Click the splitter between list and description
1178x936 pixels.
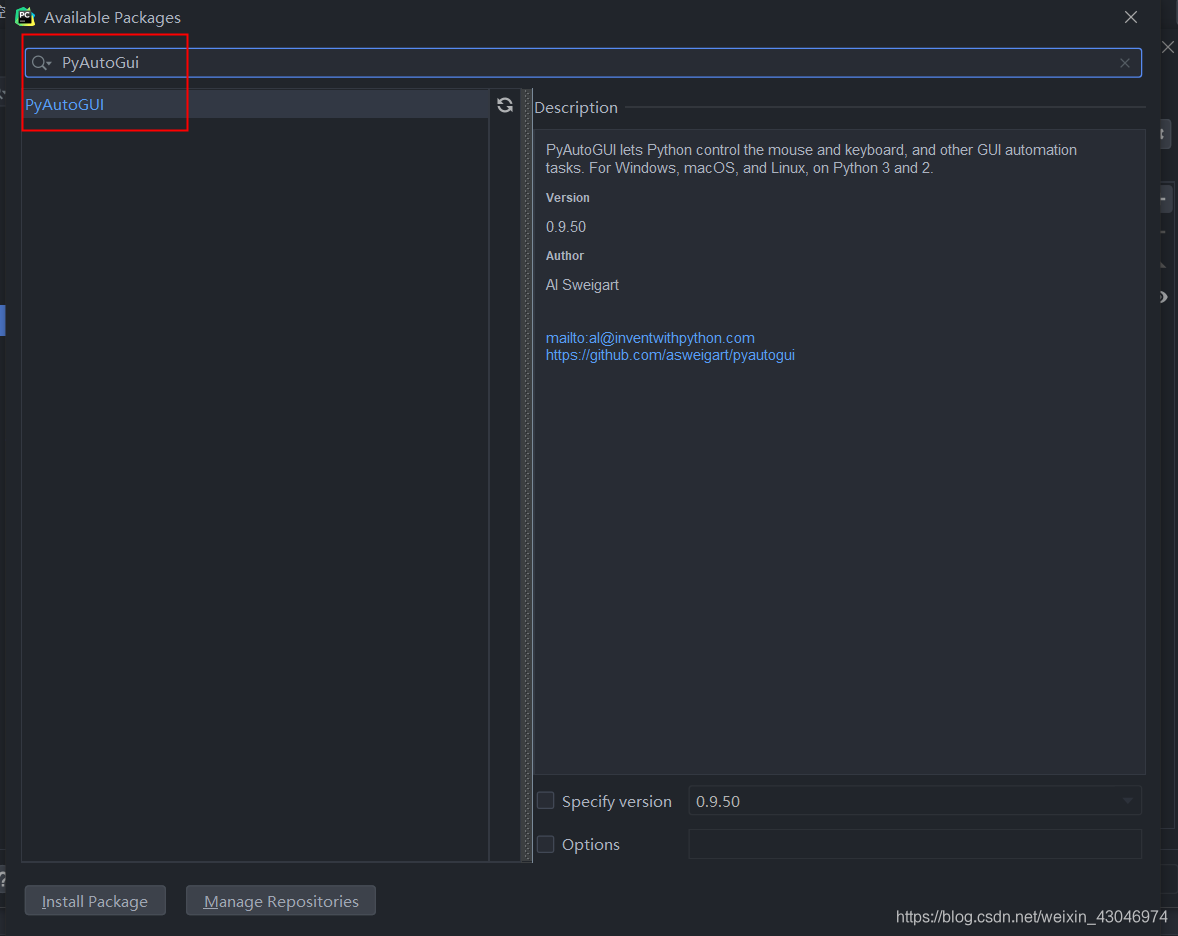coord(527,476)
